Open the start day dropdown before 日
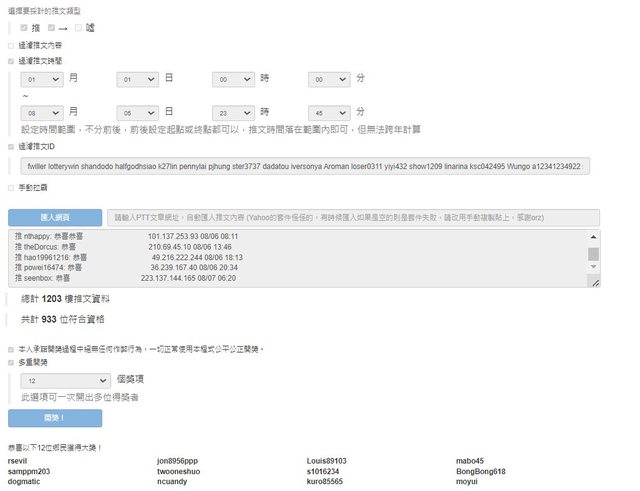This screenshot has height=491, width=640. point(138,78)
